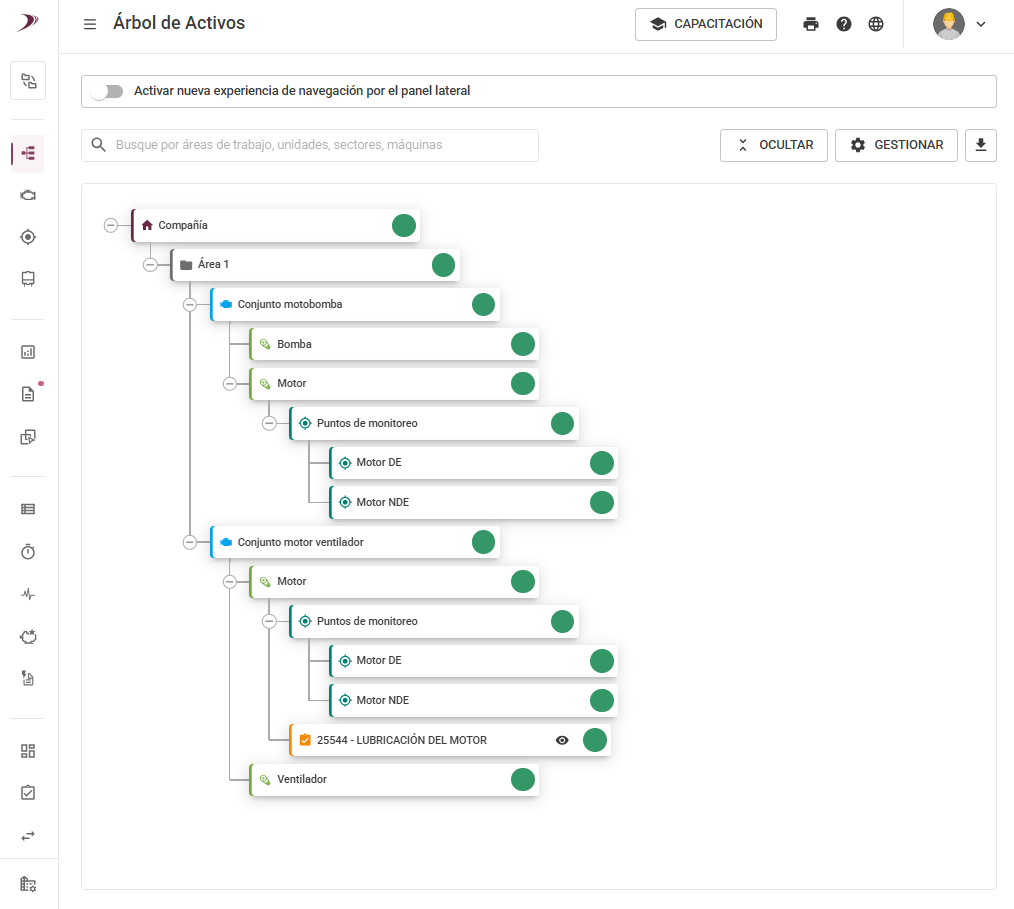
Task: Click the asset search input field
Action: click(x=310, y=145)
